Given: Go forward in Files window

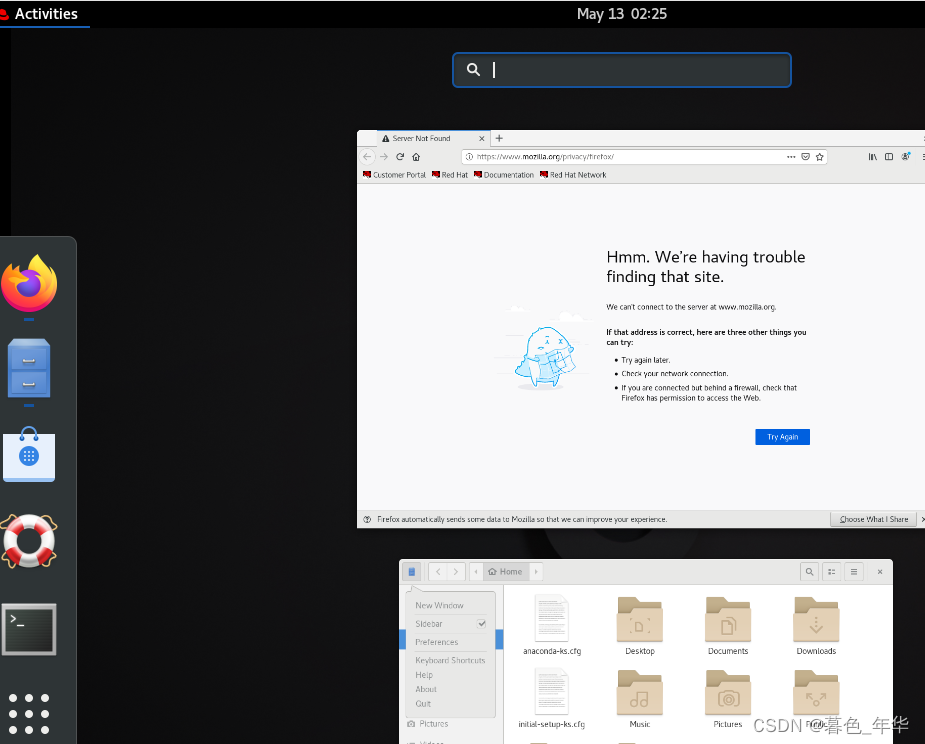Looking at the screenshot, I should [x=455, y=572].
